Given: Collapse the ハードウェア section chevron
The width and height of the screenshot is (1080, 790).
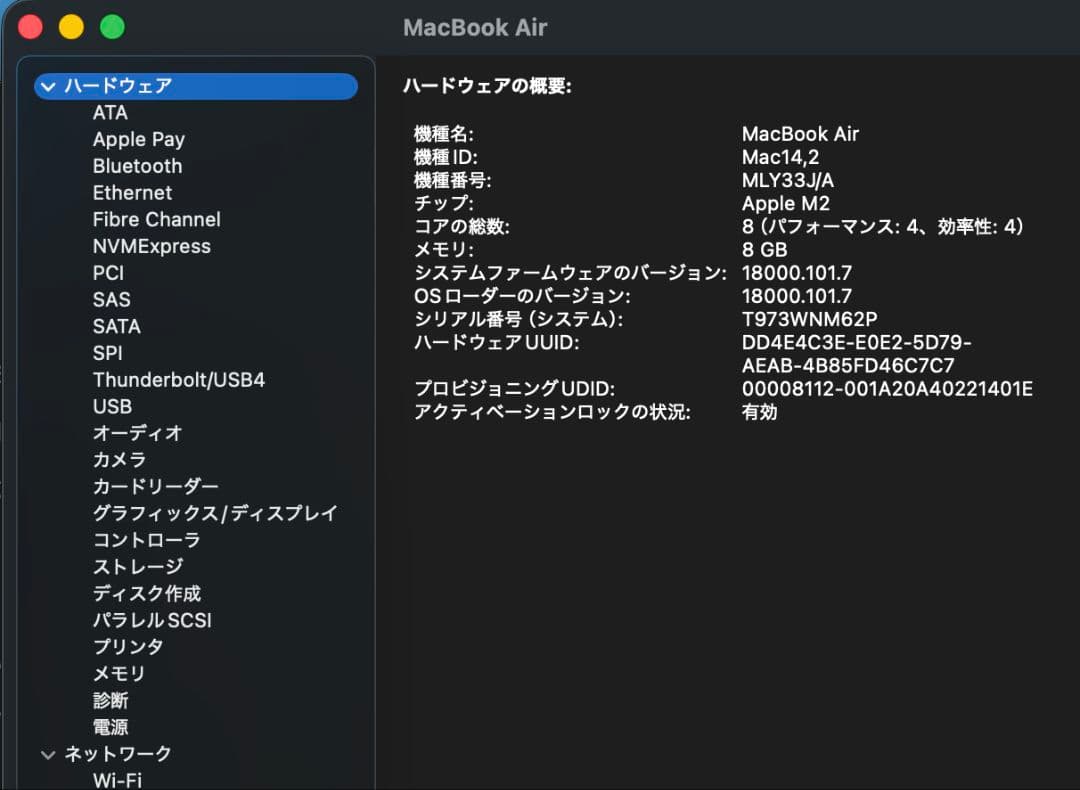Looking at the screenshot, I should (48, 87).
